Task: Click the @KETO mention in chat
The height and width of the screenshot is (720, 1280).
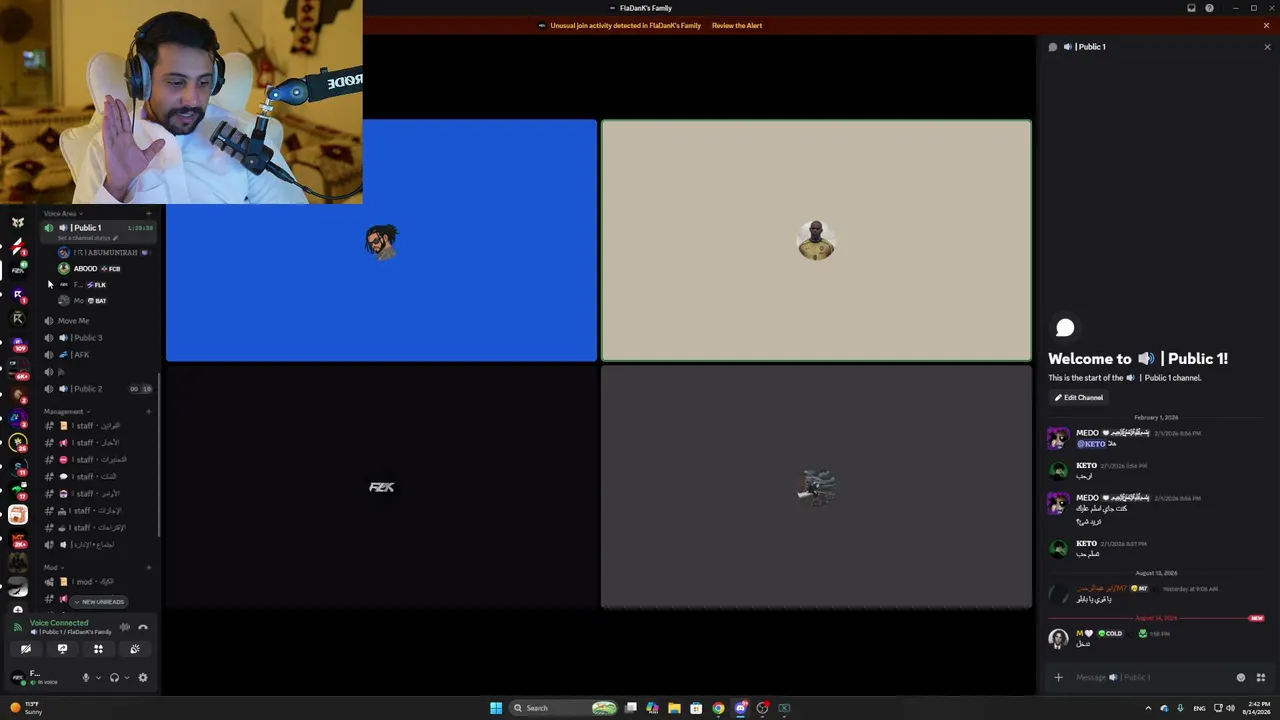Action: pos(1091,444)
